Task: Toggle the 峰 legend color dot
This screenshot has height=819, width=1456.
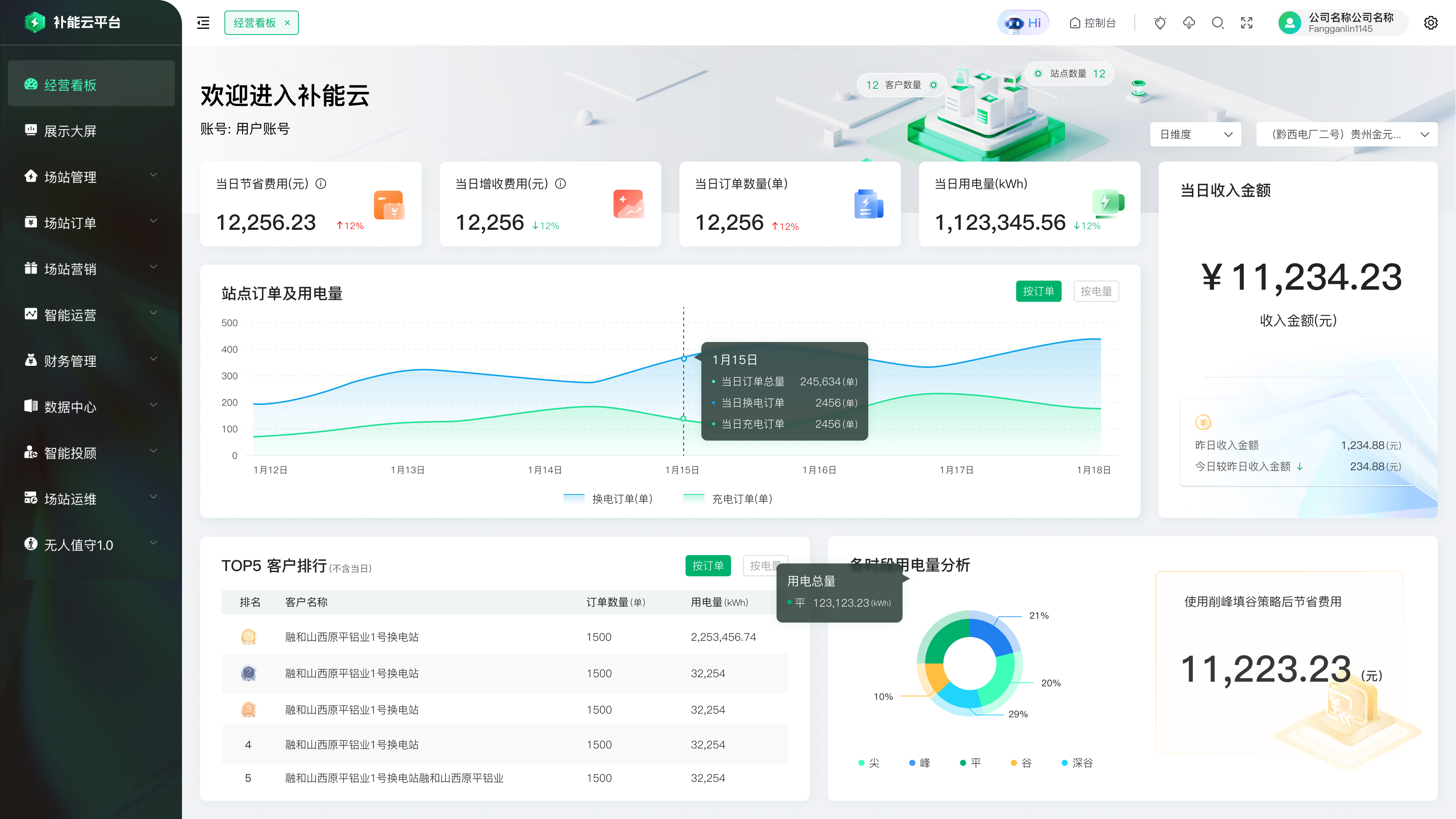Action: [912, 763]
